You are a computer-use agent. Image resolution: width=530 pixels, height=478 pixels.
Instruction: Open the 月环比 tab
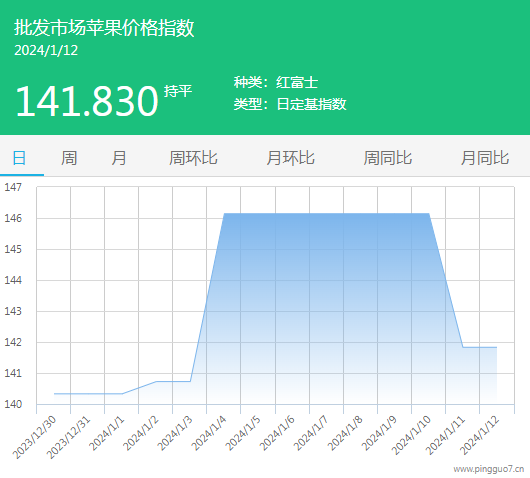290,158
